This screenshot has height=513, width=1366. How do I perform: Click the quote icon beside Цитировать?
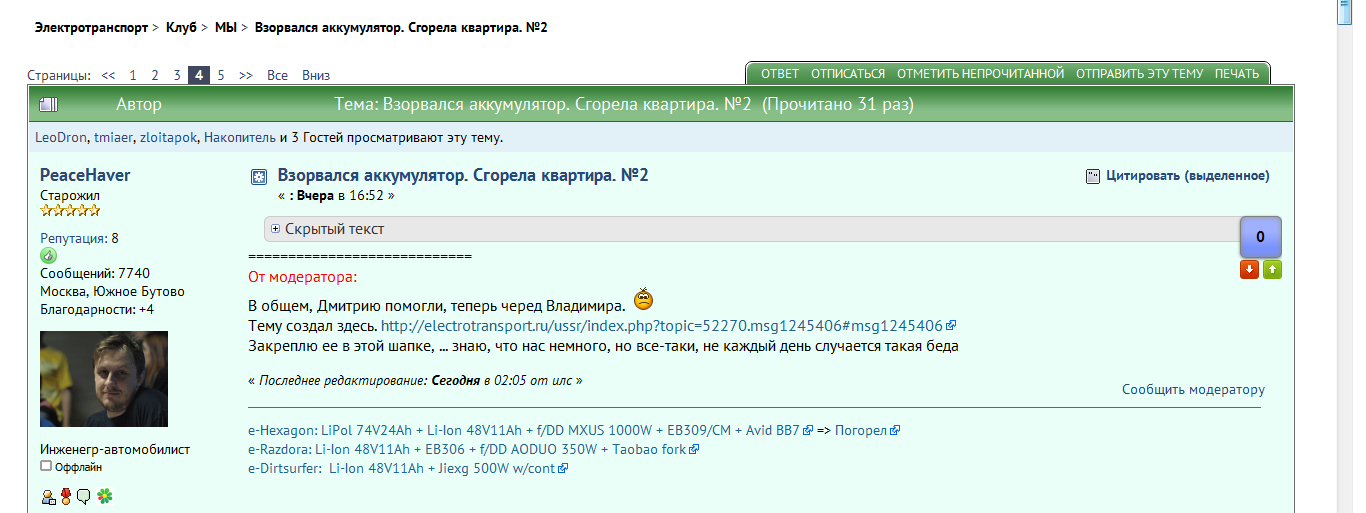pos(1092,176)
